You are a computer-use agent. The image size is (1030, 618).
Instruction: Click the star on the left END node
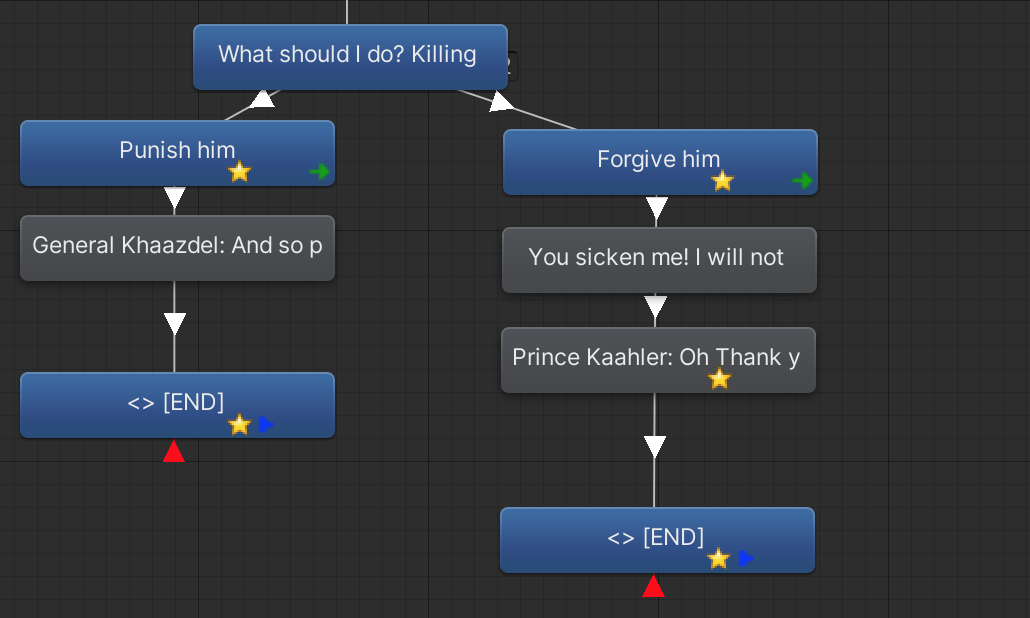240,425
